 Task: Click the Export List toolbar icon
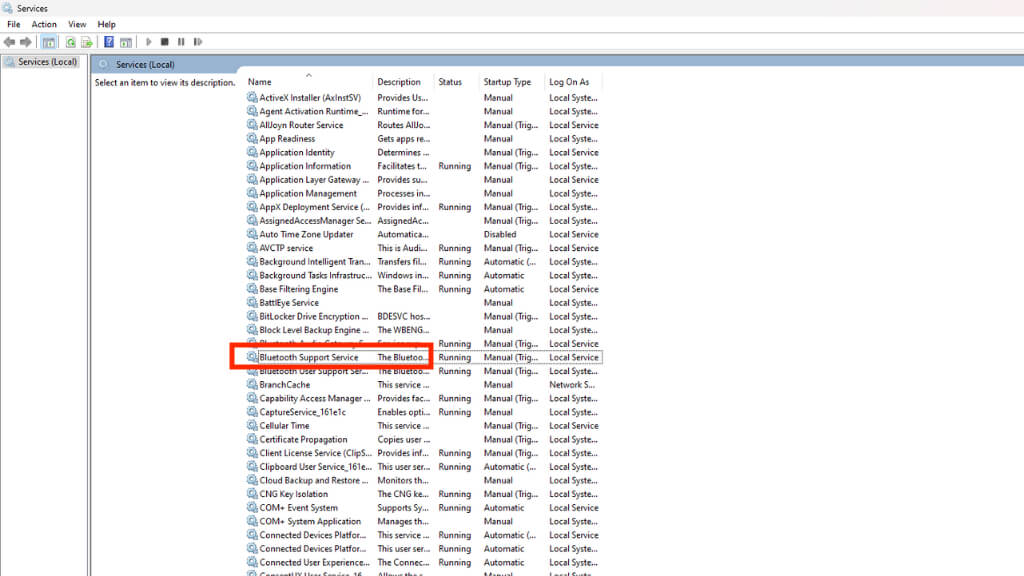86,42
